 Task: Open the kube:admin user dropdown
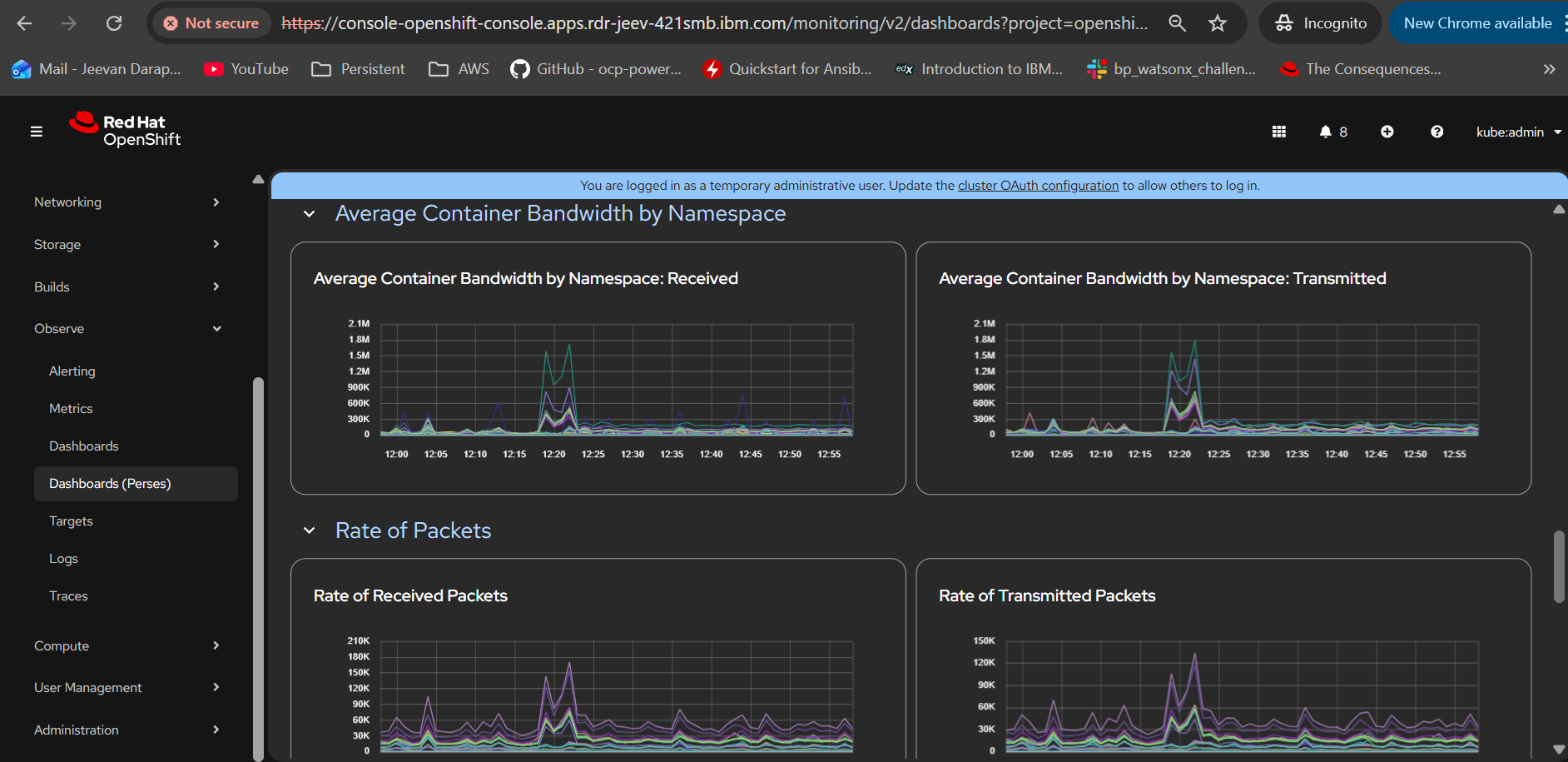pyautogui.click(x=1517, y=132)
